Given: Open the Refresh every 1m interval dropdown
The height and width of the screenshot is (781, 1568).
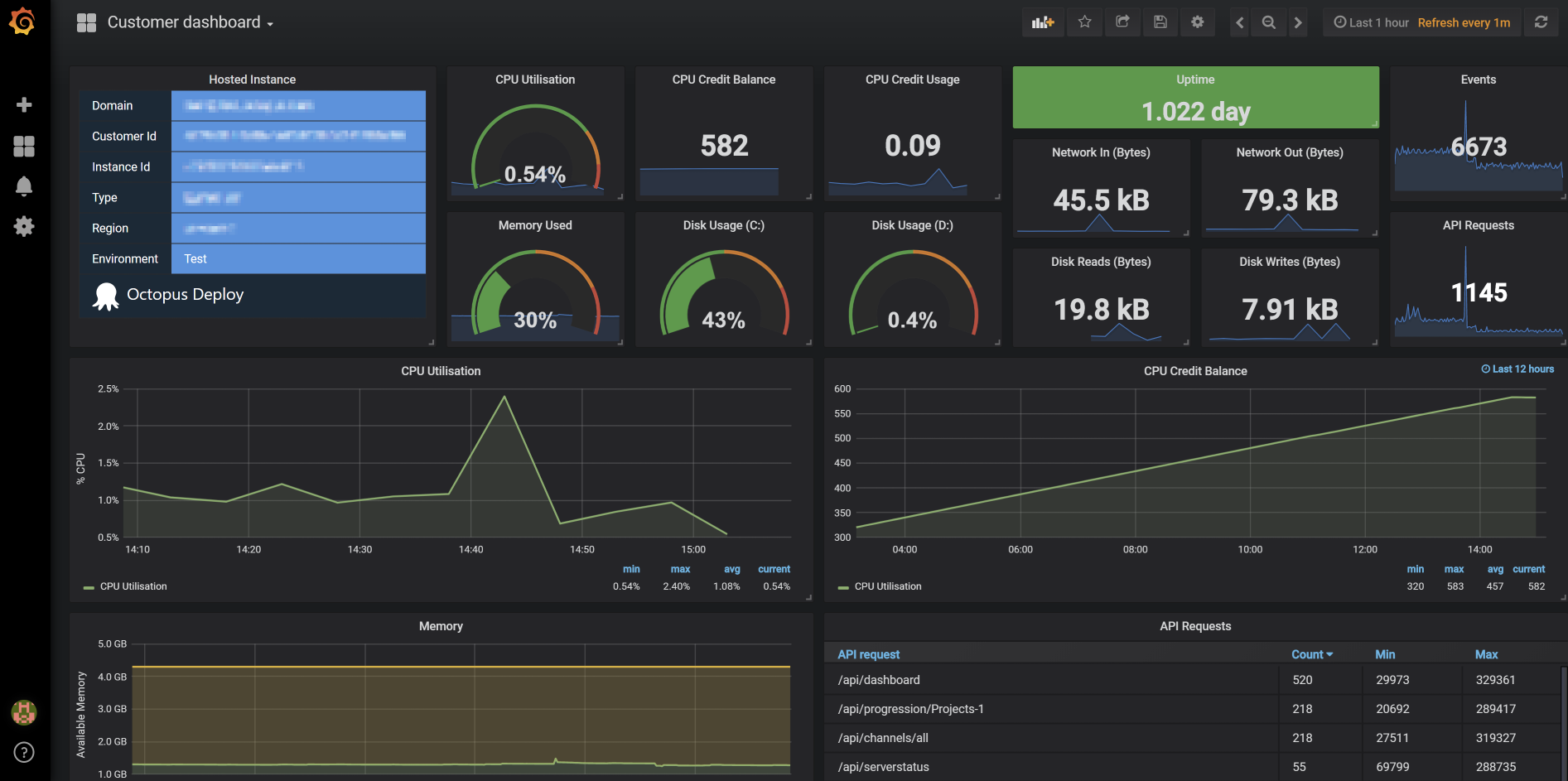Looking at the screenshot, I should pyautogui.click(x=1464, y=22).
